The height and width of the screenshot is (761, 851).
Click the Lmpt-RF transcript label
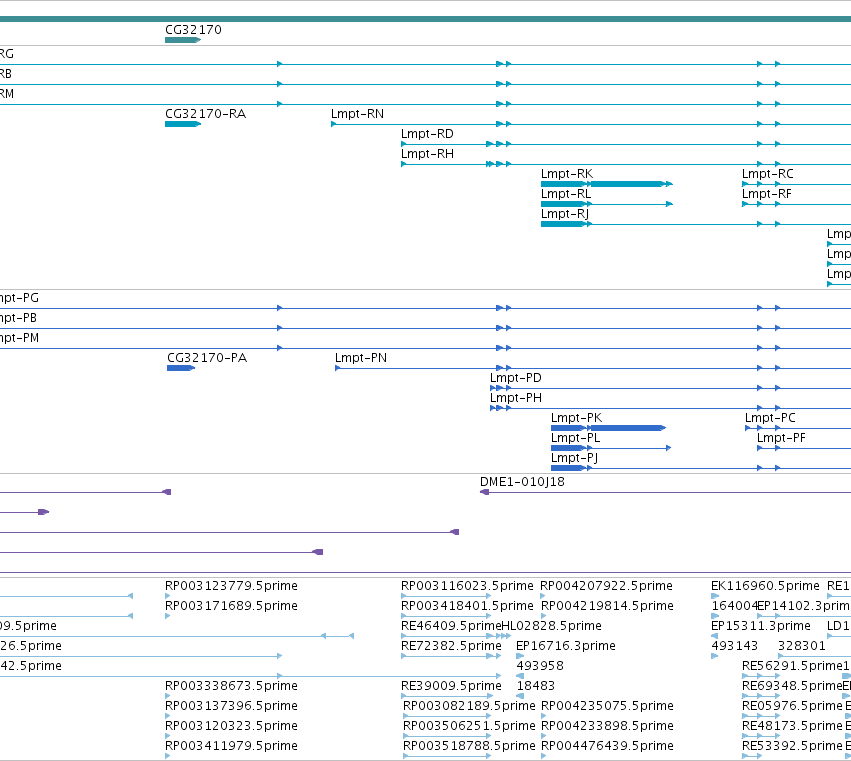(x=766, y=194)
